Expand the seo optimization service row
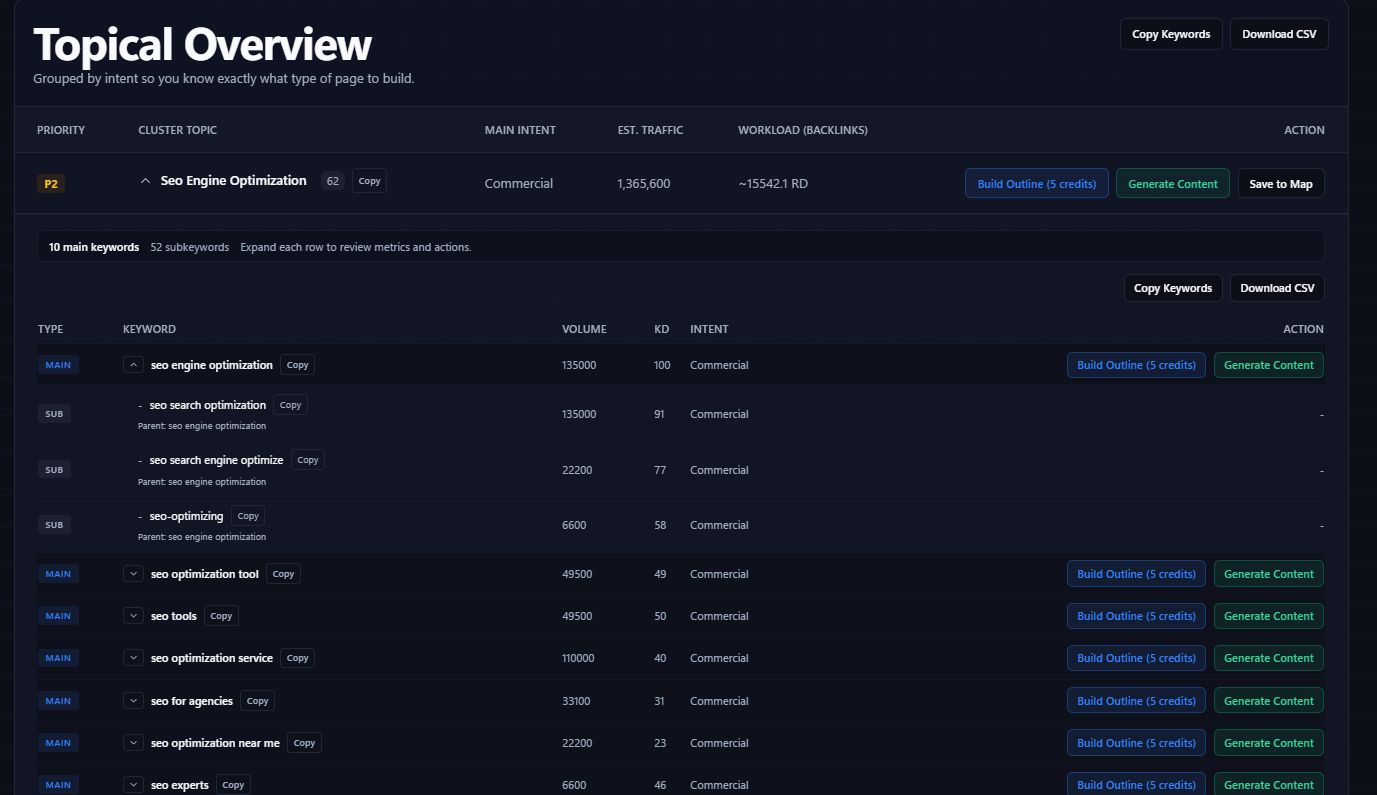1377x795 pixels. tap(134, 658)
